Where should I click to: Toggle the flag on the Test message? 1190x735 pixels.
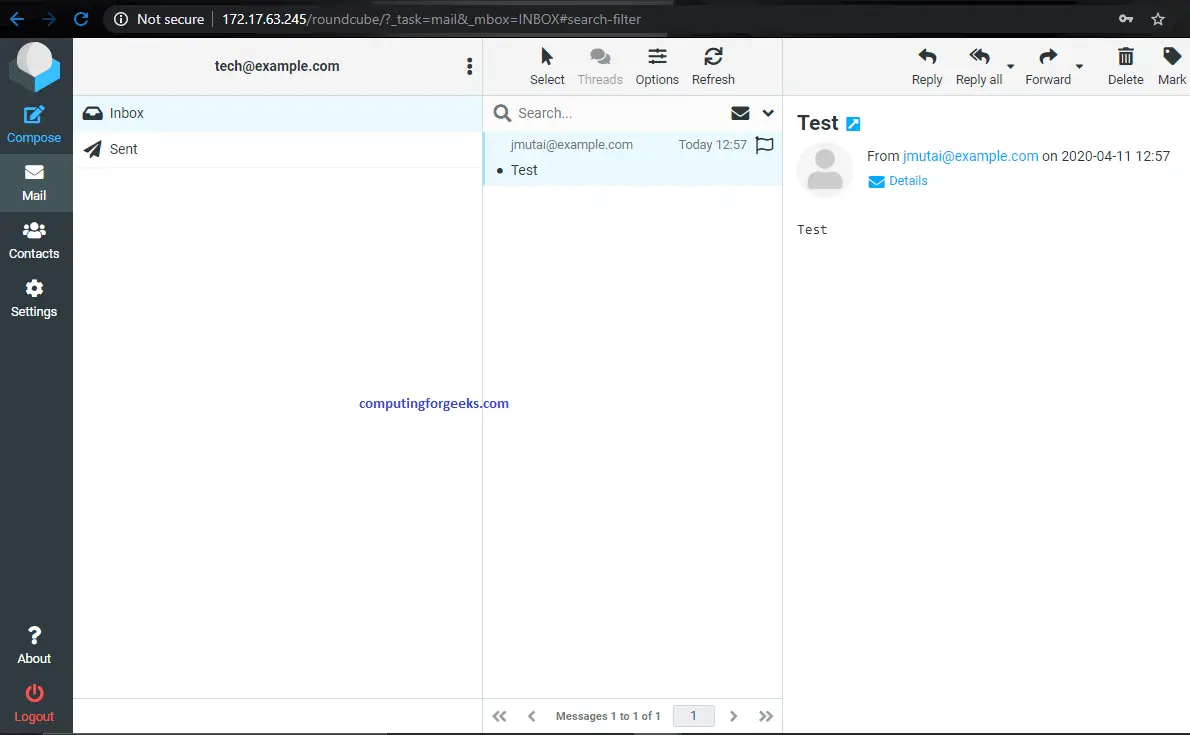pos(764,145)
